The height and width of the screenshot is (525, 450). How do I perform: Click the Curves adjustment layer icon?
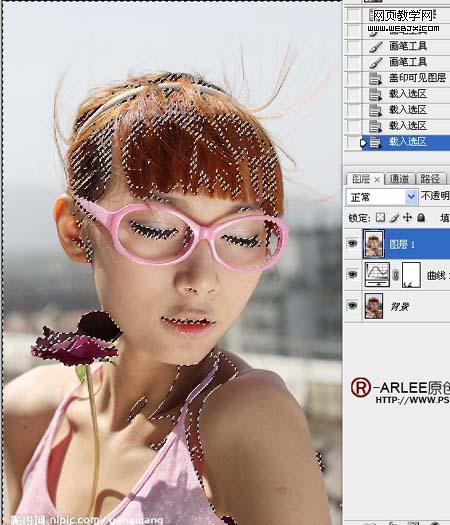point(377,275)
